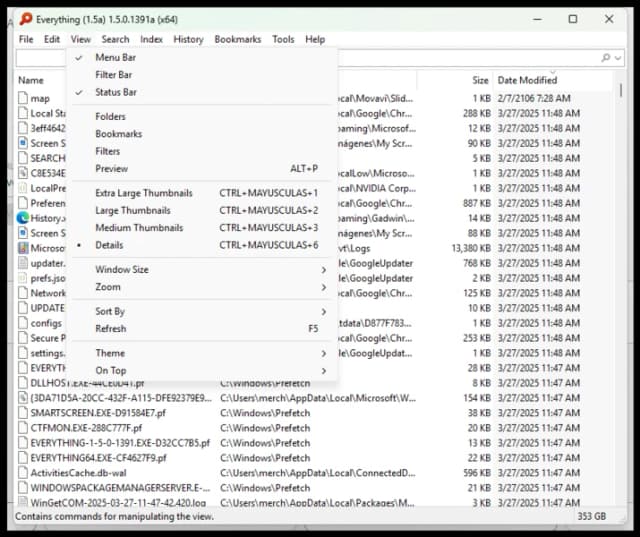Click the icon beside the Microso file row
Image resolution: width=640 pixels, height=537 pixels.
point(23,248)
